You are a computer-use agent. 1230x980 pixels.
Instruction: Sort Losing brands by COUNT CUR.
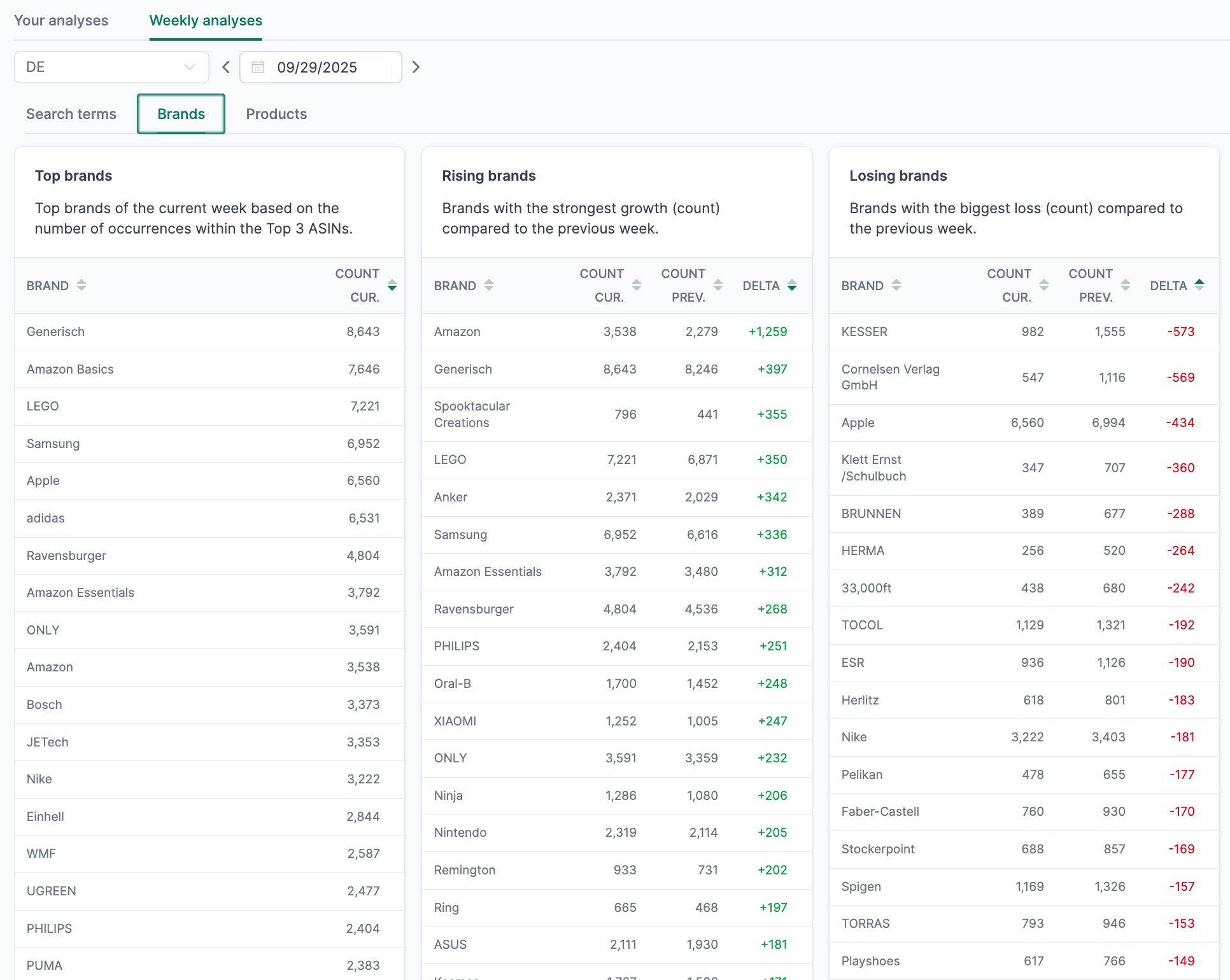click(x=1044, y=285)
